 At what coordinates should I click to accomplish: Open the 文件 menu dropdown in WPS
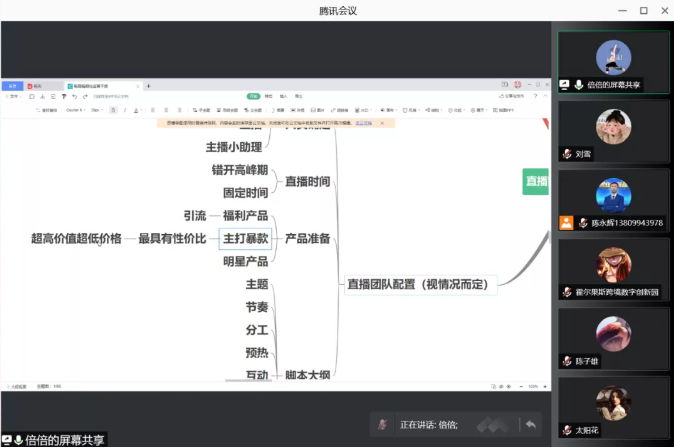14,96
